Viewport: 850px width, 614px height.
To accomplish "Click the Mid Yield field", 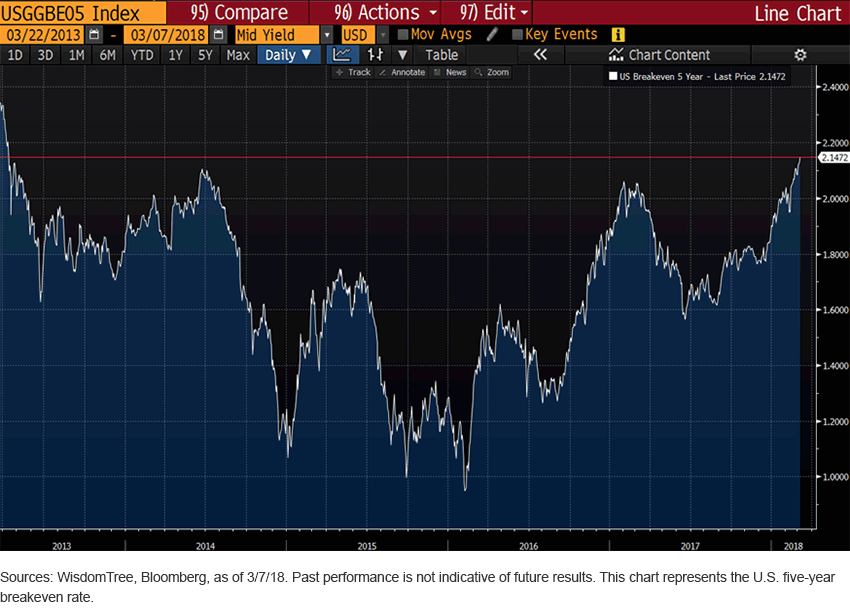I will click(x=276, y=35).
